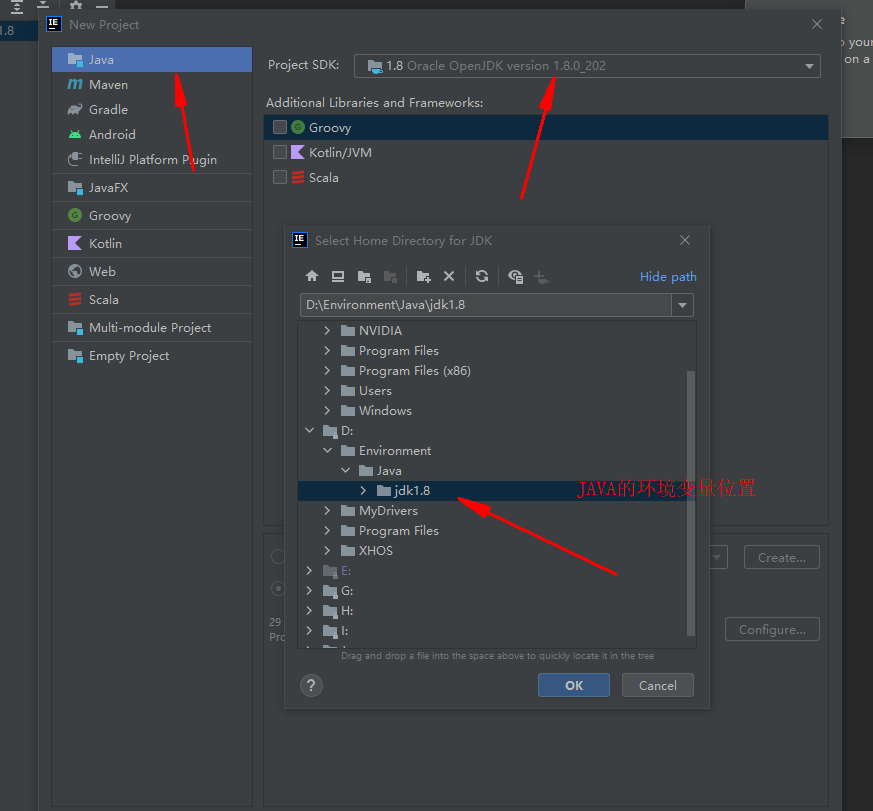Select Gradle project type
873x811 pixels.
coord(152,110)
